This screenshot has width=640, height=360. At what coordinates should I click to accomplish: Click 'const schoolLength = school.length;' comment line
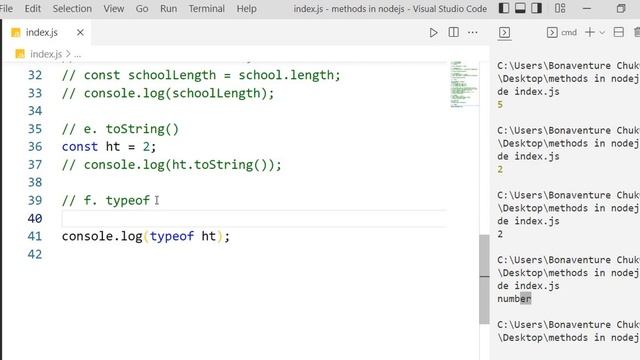click(x=201, y=75)
